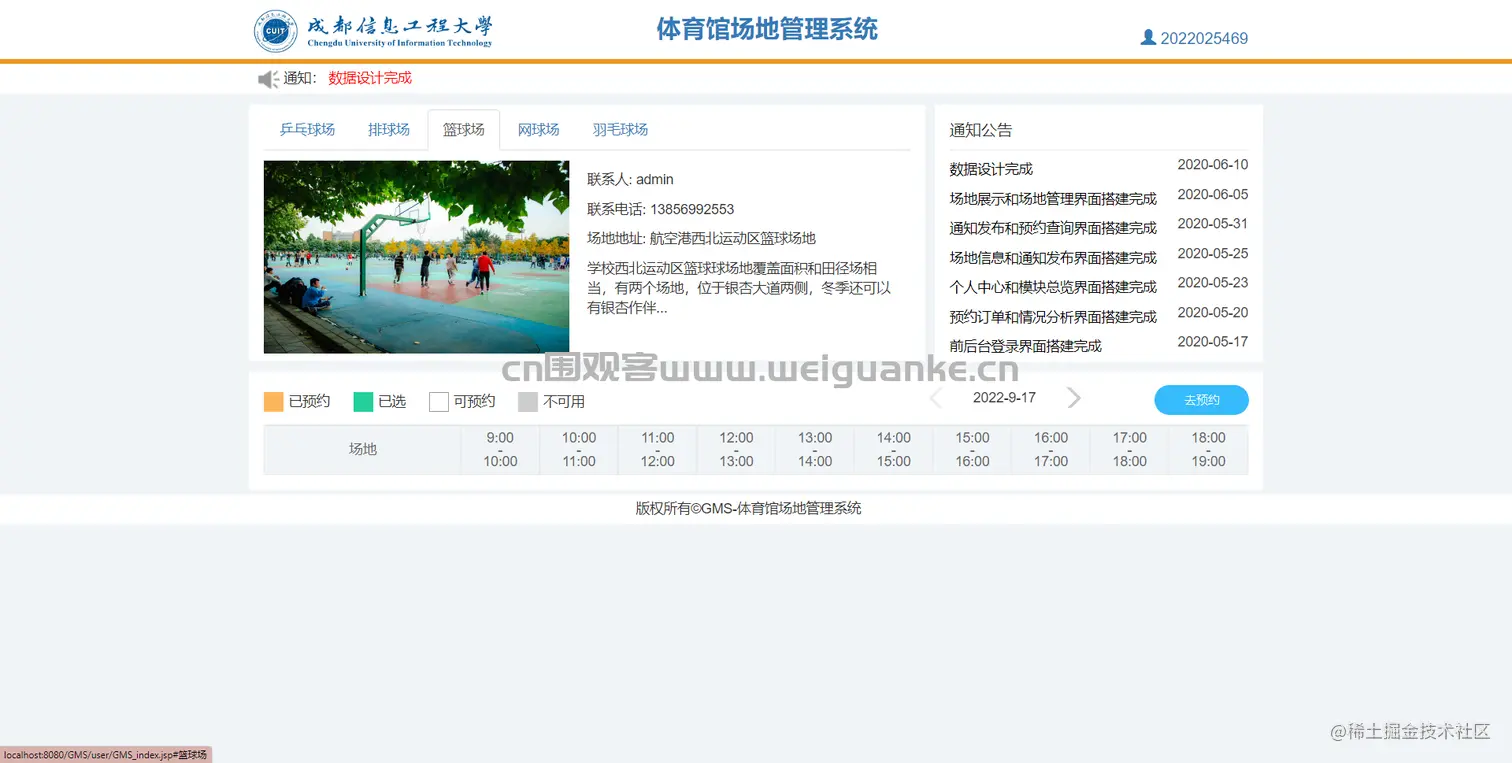1512x763 pixels.
Task: Click the speaker notification icon
Action: coord(268,79)
